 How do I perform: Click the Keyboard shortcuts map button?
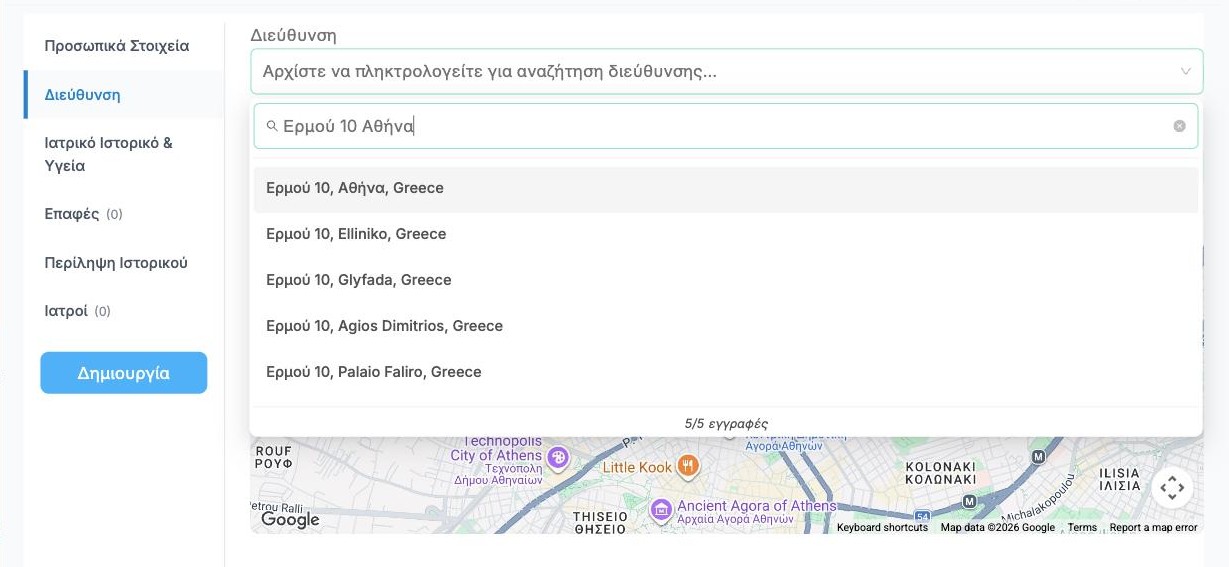pyautogui.click(x=882, y=527)
